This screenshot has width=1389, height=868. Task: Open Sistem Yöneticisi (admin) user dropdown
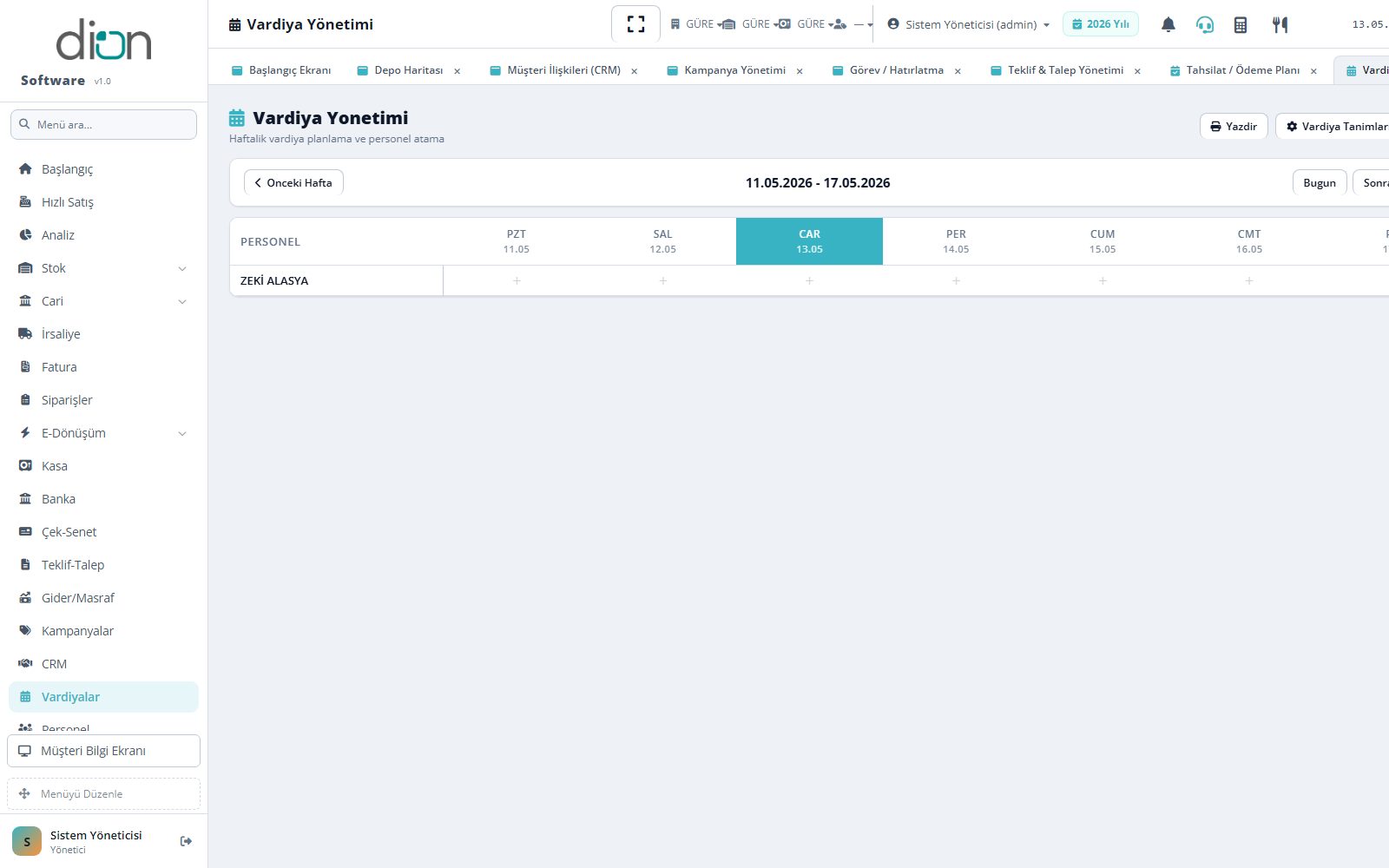[969, 24]
